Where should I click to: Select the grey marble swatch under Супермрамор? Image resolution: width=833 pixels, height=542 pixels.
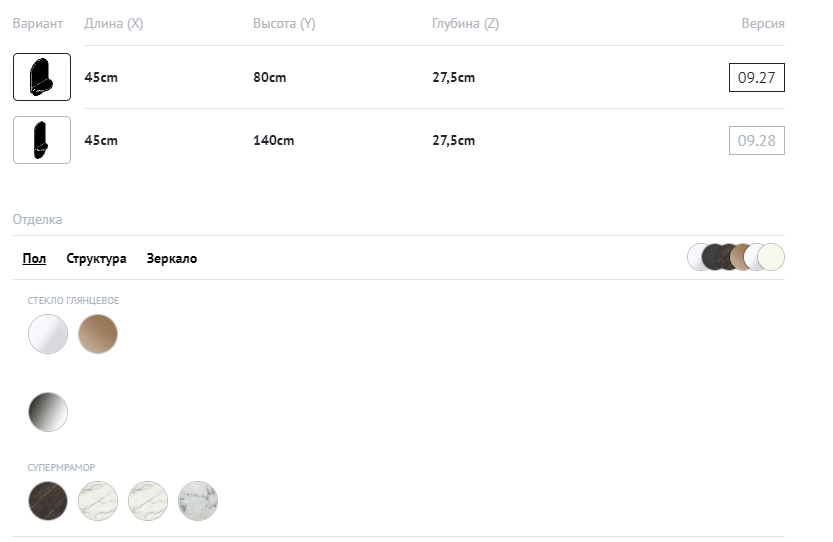pos(198,501)
